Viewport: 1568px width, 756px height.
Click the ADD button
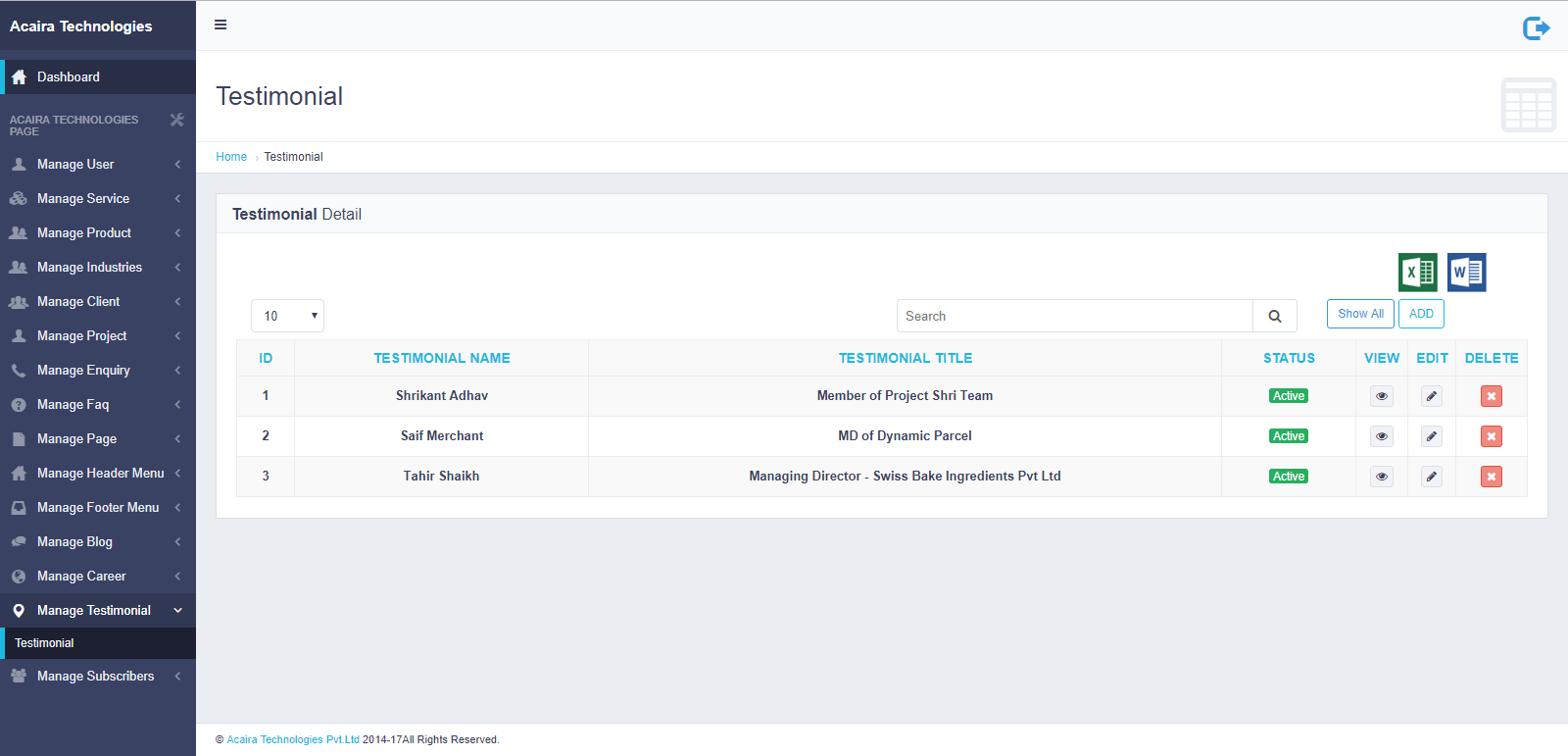[x=1421, y=314]
